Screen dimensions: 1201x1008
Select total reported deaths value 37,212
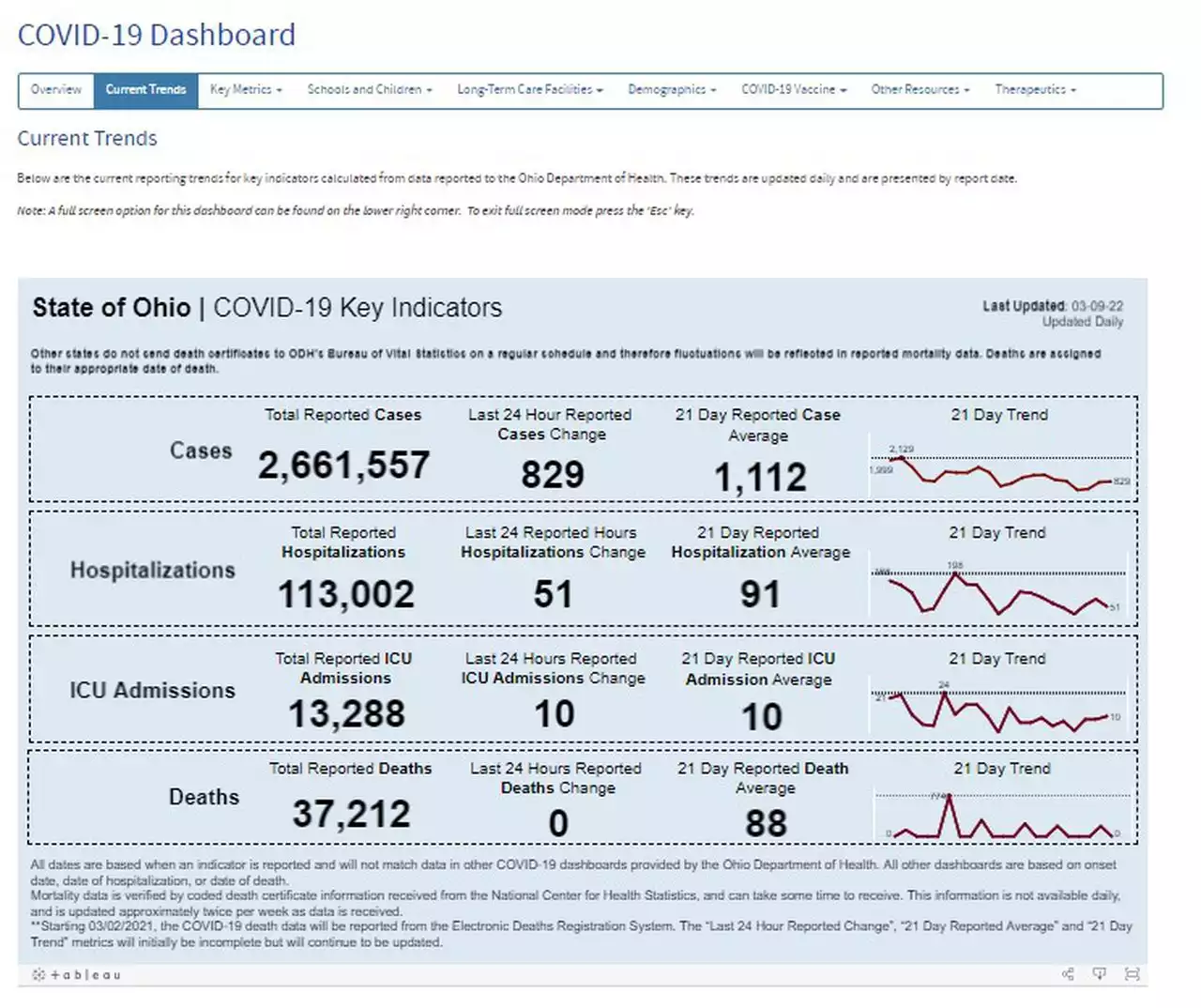click(x=351, y=814)
